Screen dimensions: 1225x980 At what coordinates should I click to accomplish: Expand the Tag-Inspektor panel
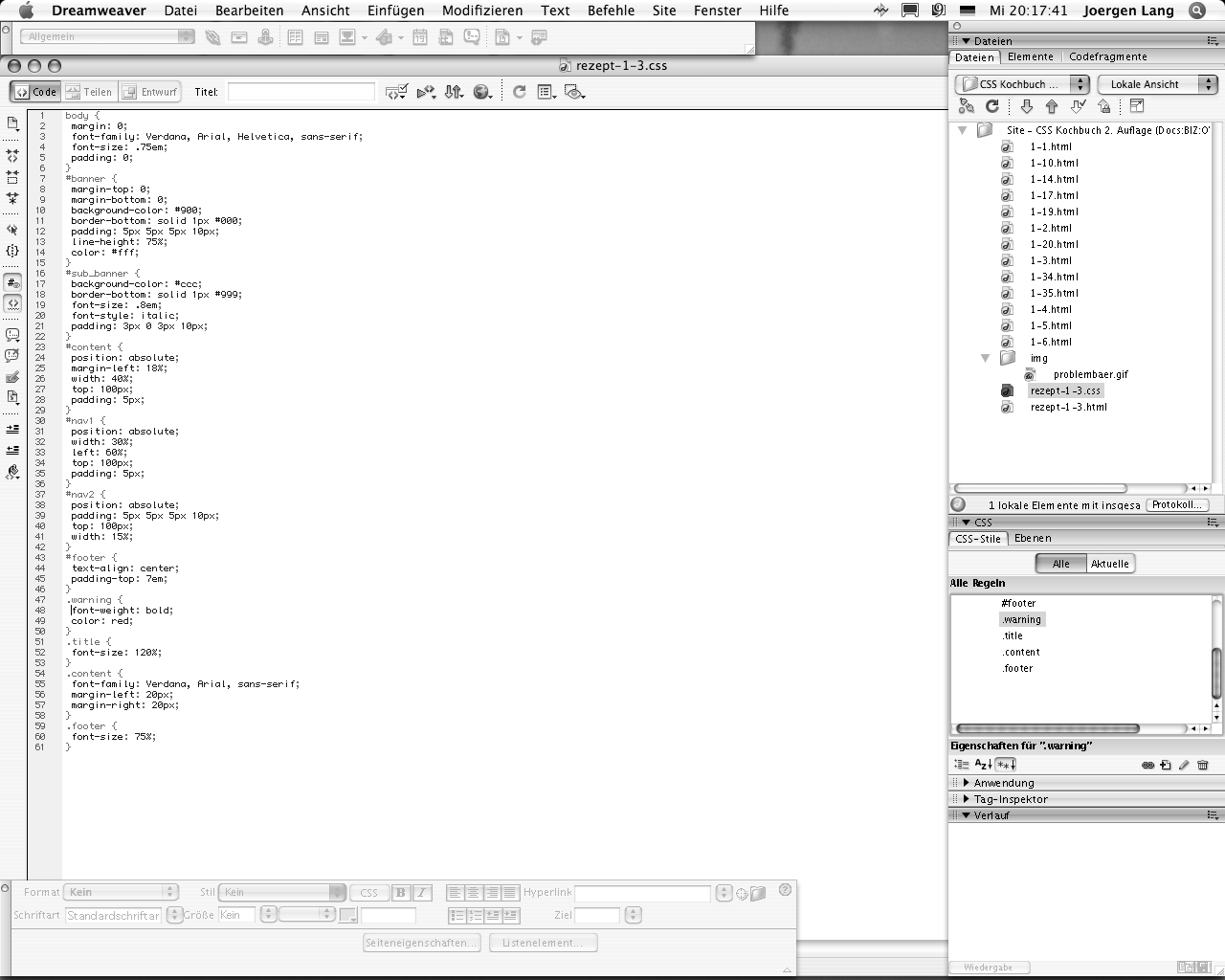tap(967, 799)
